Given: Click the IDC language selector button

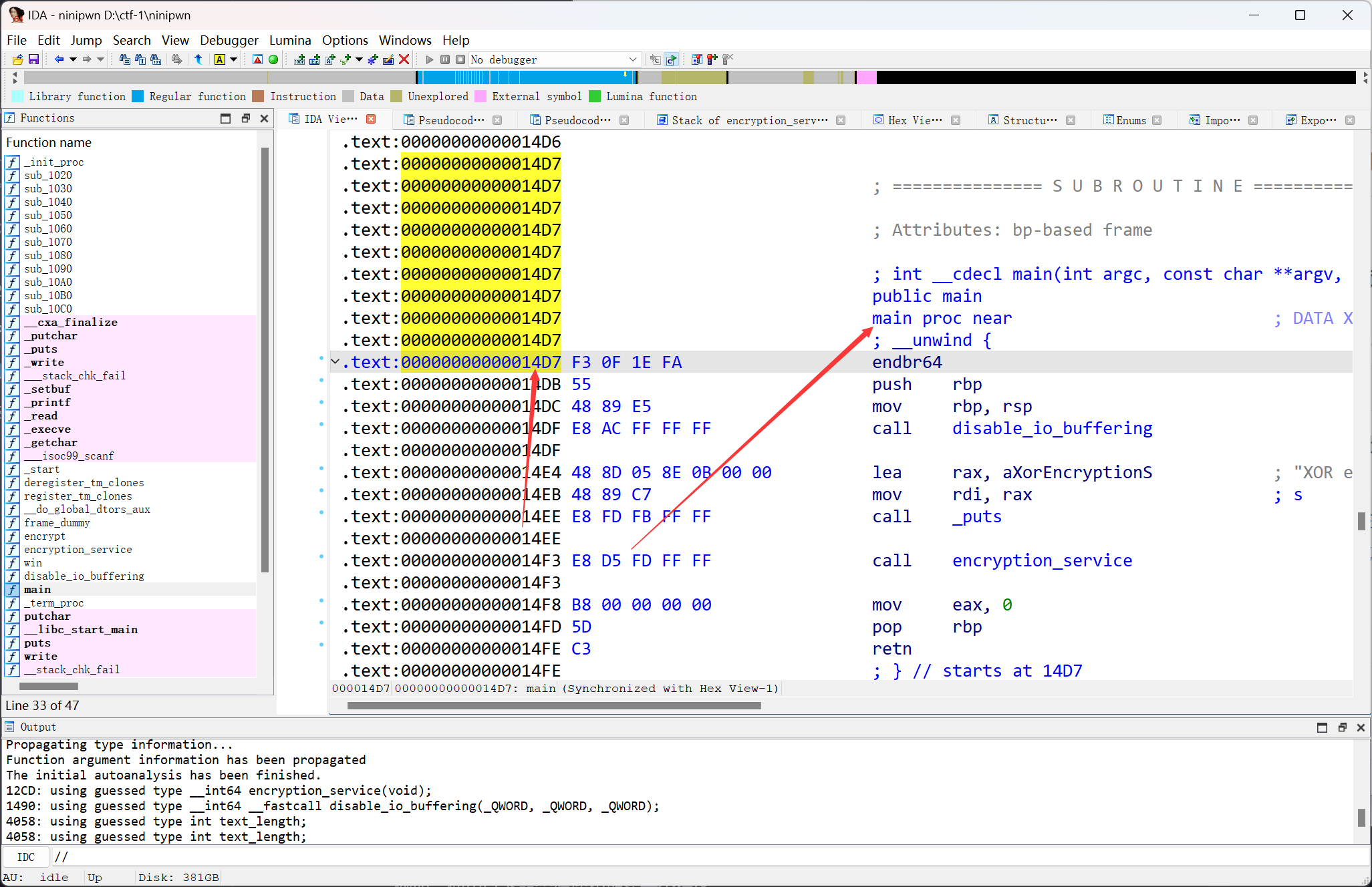Looking at the screenshot, I should click(26, 856).
